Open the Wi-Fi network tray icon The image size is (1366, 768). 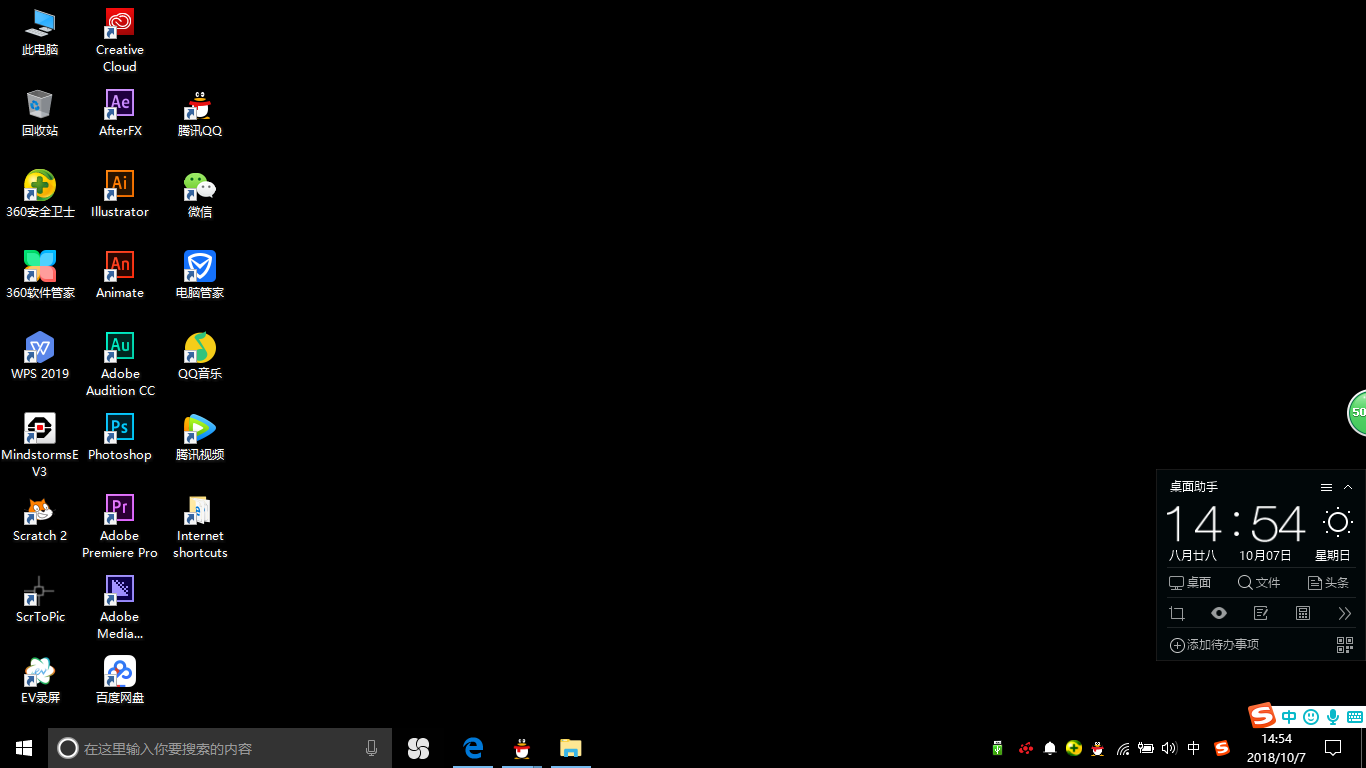point(1122,748)
